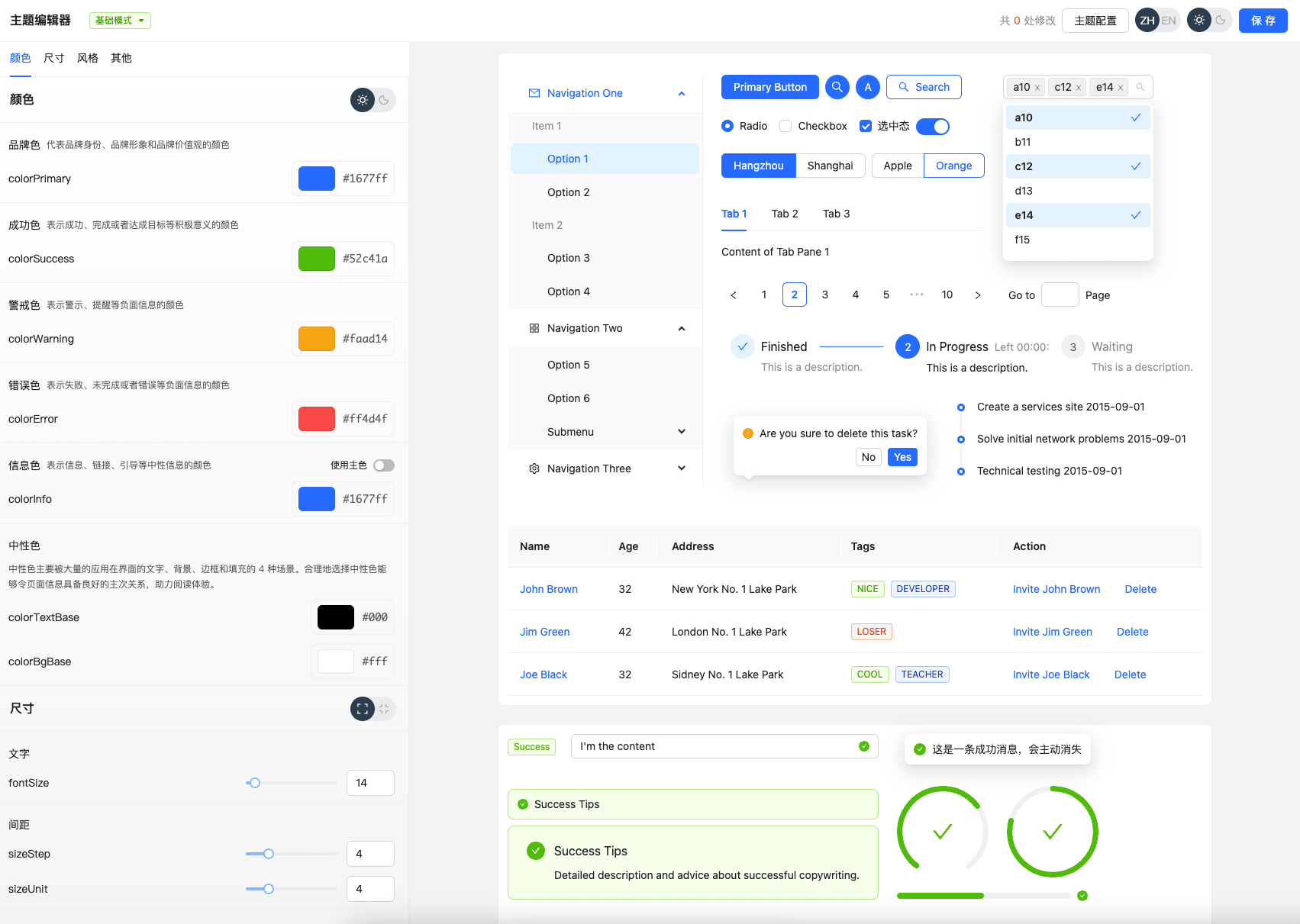Open the 其他 tab
Screen dimensions: 1300x924
point(121,58)
